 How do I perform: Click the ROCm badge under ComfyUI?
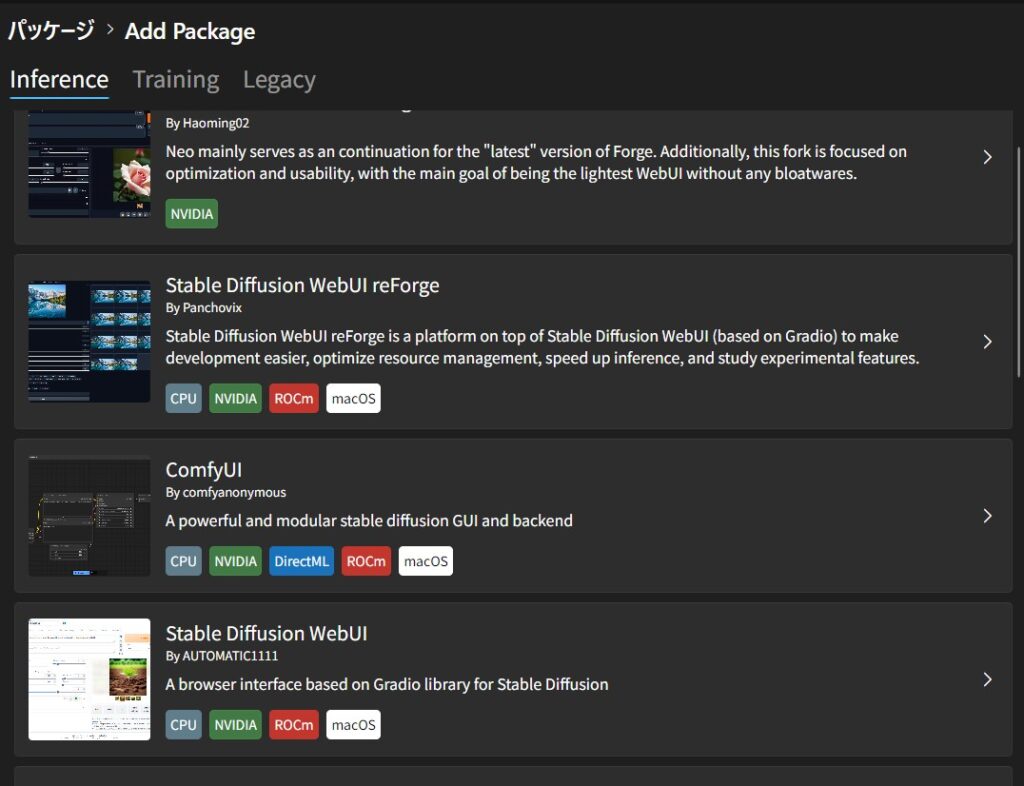pos(366,561)
